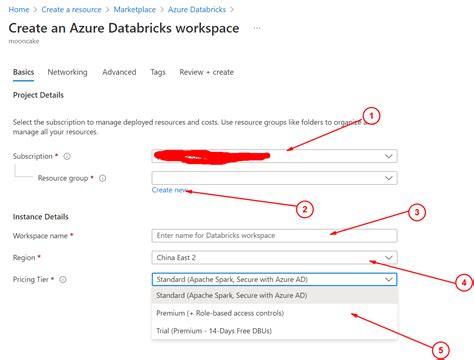Screen dimensions: 474x360
Task: Click the Home breadcrumb link
Action: 19,10
